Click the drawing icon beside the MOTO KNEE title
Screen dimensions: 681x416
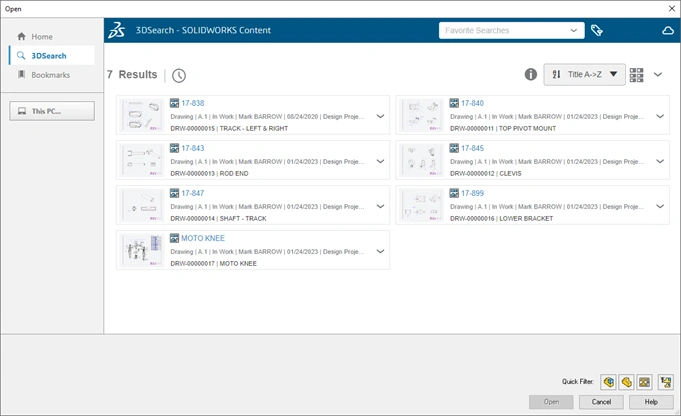click(174, 238)
